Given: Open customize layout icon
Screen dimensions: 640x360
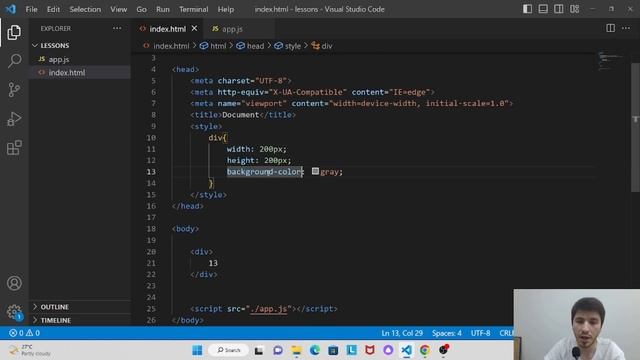Looking at the screenshot, I should pos(574,9).
